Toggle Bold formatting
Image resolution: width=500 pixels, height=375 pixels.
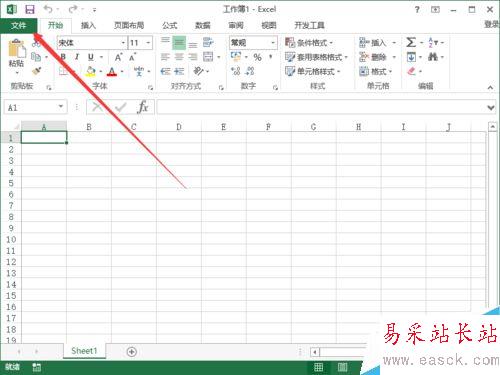pyautogui.click(x=63, y=57)
